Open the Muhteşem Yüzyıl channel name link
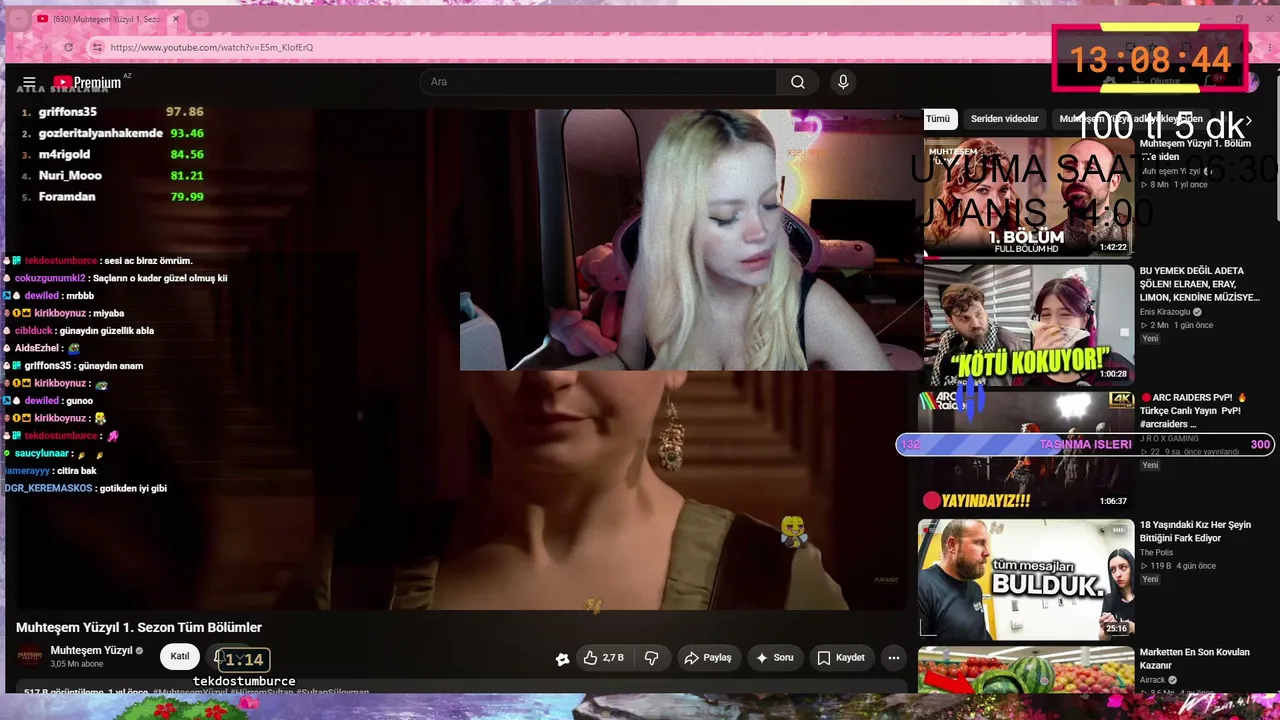 coord(91,651)
